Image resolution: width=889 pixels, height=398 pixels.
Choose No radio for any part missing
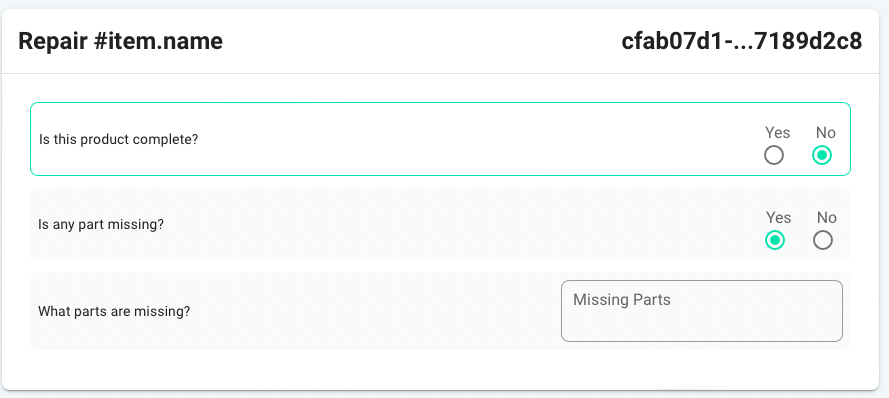[823, 240]
